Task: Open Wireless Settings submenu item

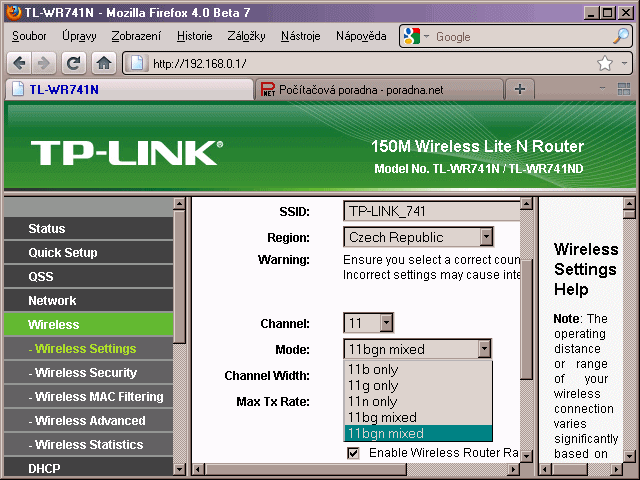Action: click(x=89, y=349)
